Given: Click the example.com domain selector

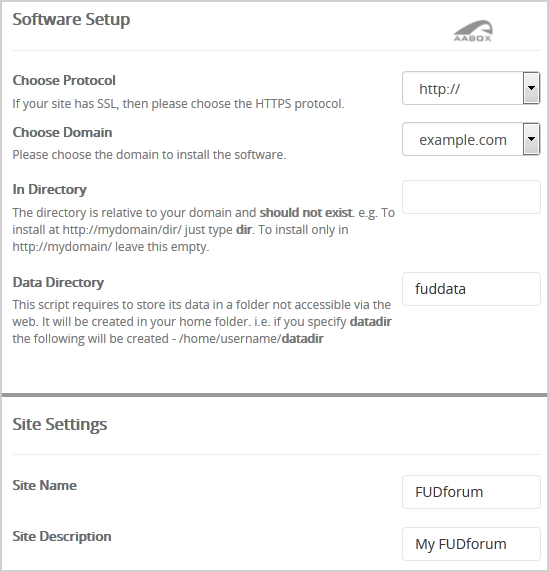Looking at the screenshot, I should pyautogui.click(x=471, y=139).
